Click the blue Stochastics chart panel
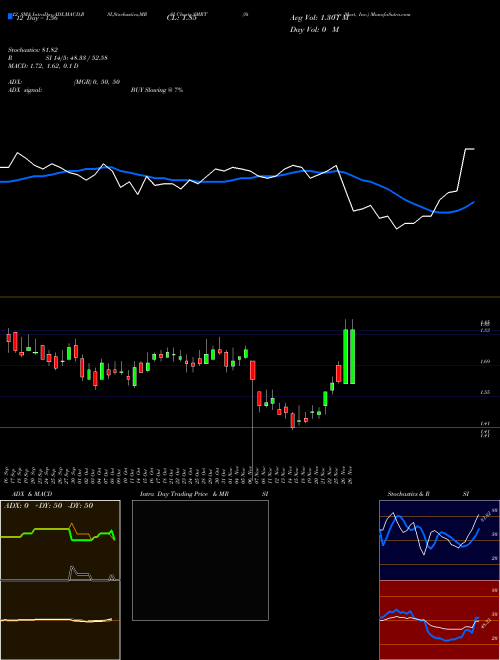This screenshot has height=660, width=500. 439,540
